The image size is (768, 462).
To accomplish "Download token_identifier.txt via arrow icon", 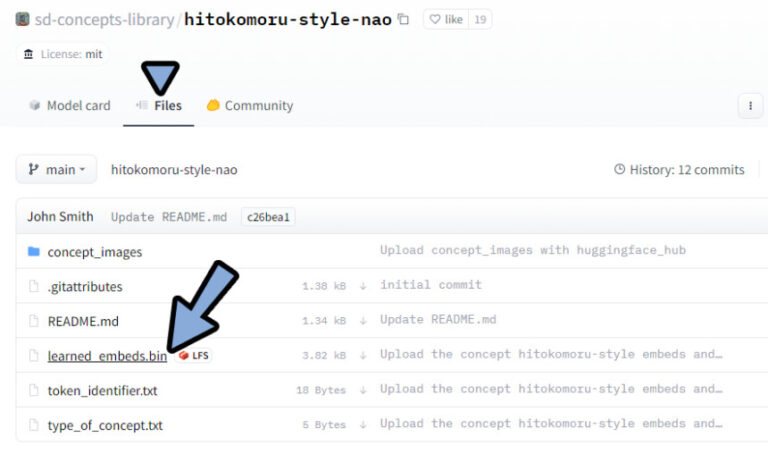I will coord(363,390).
